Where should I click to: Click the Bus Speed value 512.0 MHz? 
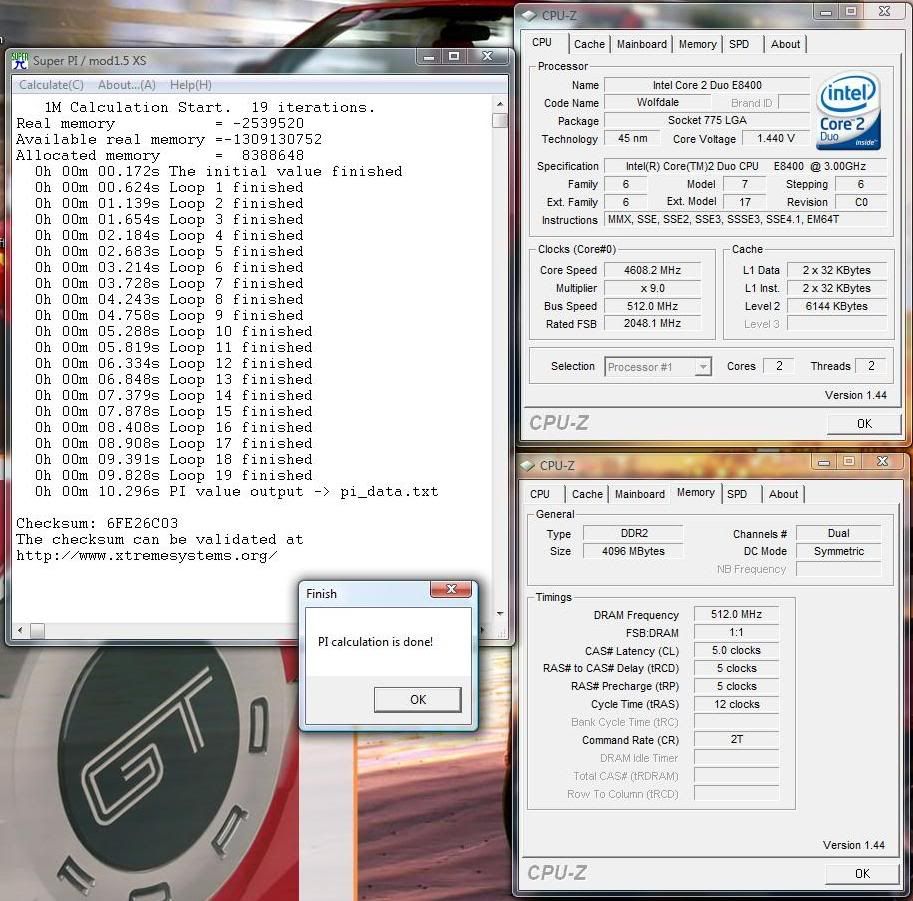pos(652,306)
